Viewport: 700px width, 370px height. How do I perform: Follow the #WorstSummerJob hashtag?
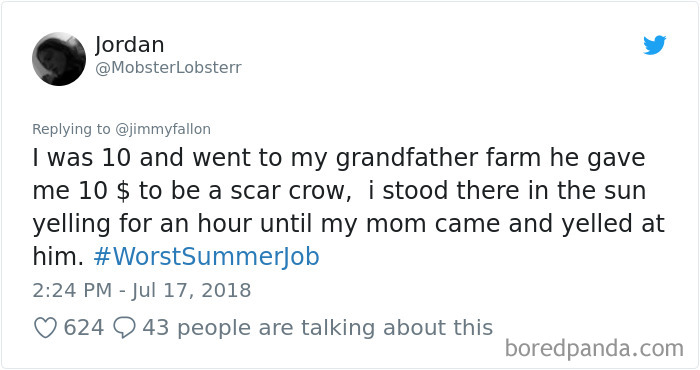tap(207, 257)
